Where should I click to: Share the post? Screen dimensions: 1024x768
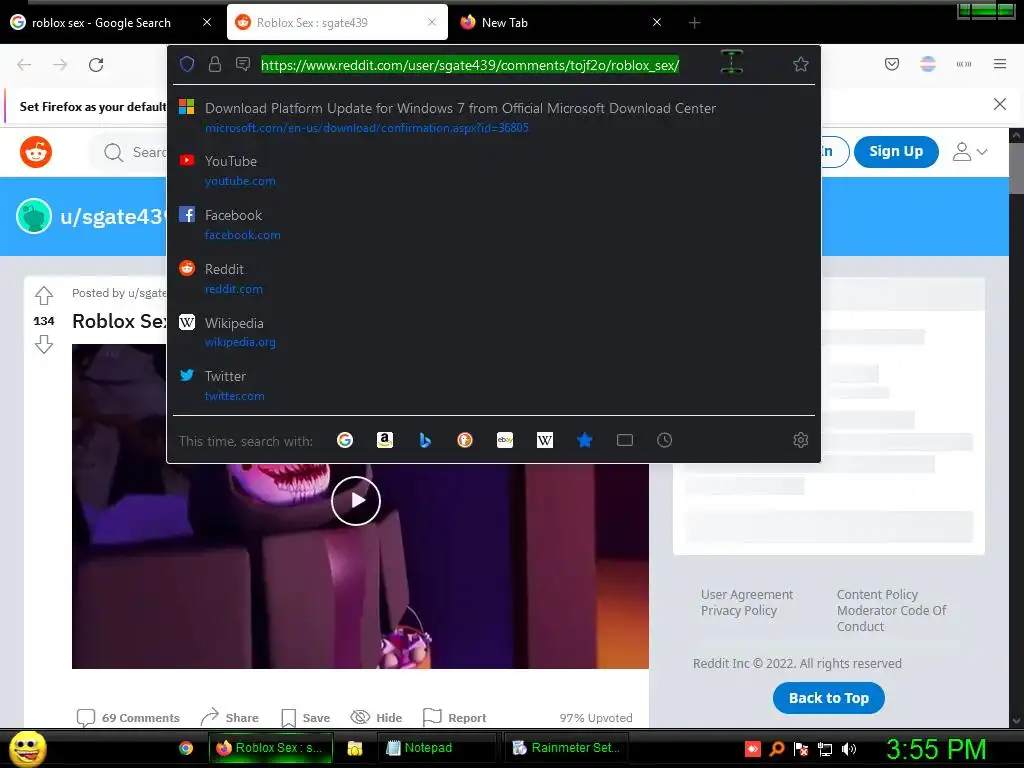pos(230,718)
